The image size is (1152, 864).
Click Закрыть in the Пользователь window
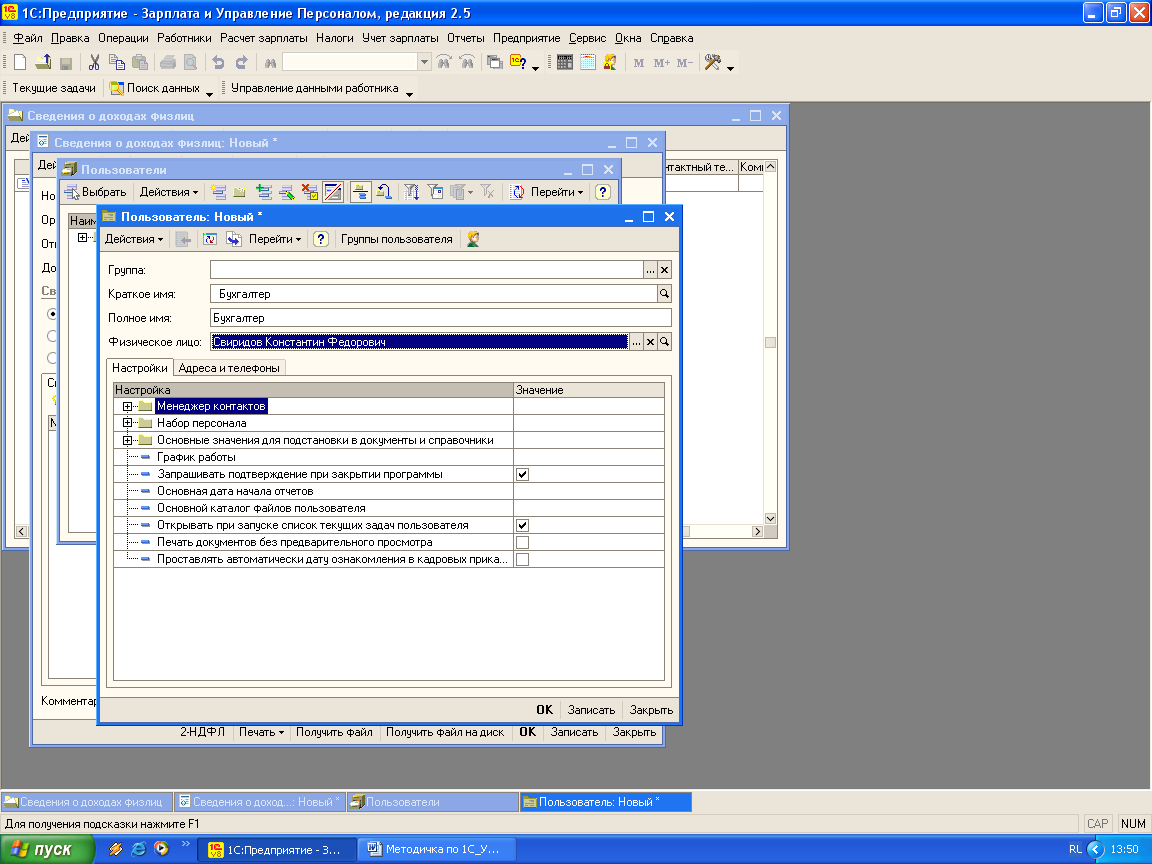click(x=651, y=710)
